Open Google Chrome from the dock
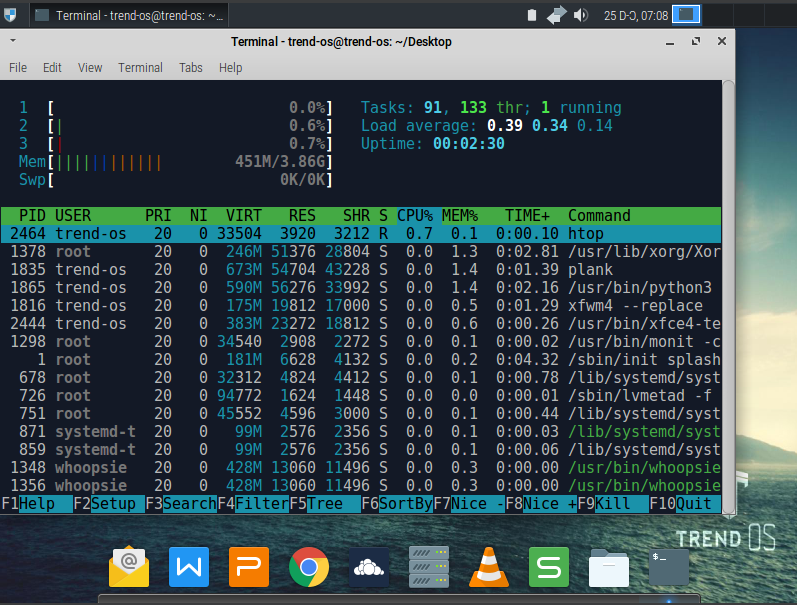This screenshot has height=605, width=797. tap(309, 567)
